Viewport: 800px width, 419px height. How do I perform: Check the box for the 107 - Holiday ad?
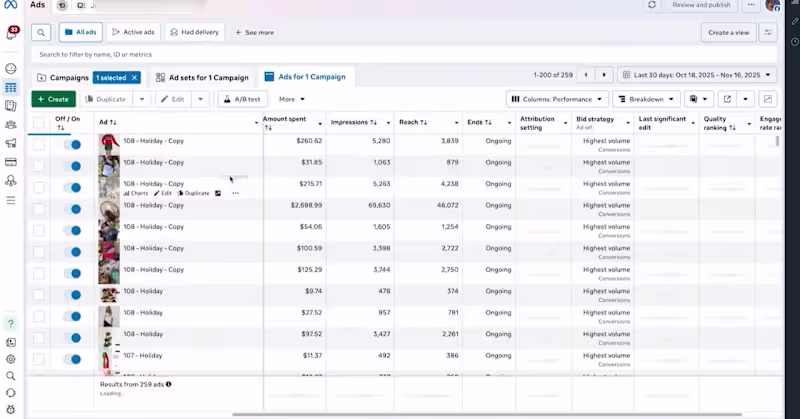pyautogui.click(x=39, y=359)
